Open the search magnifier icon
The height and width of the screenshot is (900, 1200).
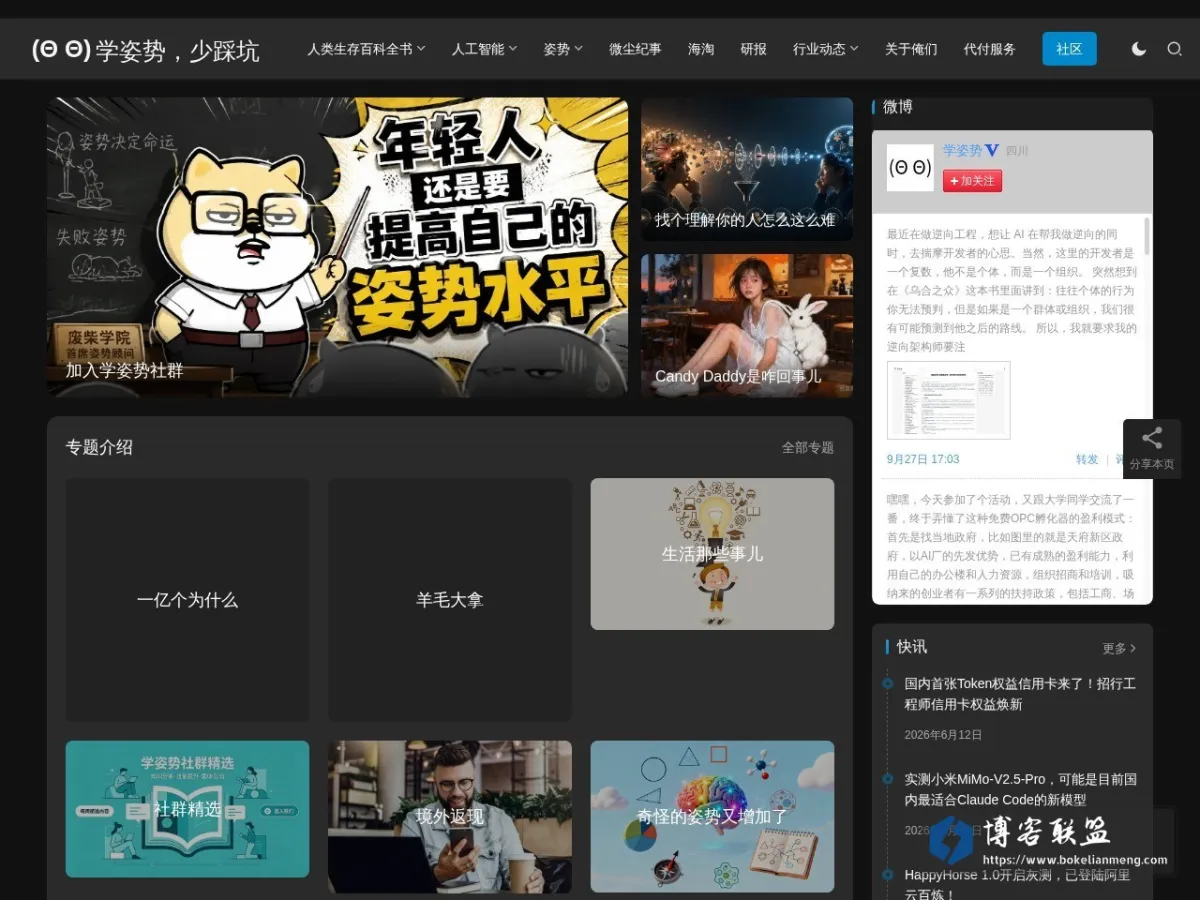point(1175,49)
